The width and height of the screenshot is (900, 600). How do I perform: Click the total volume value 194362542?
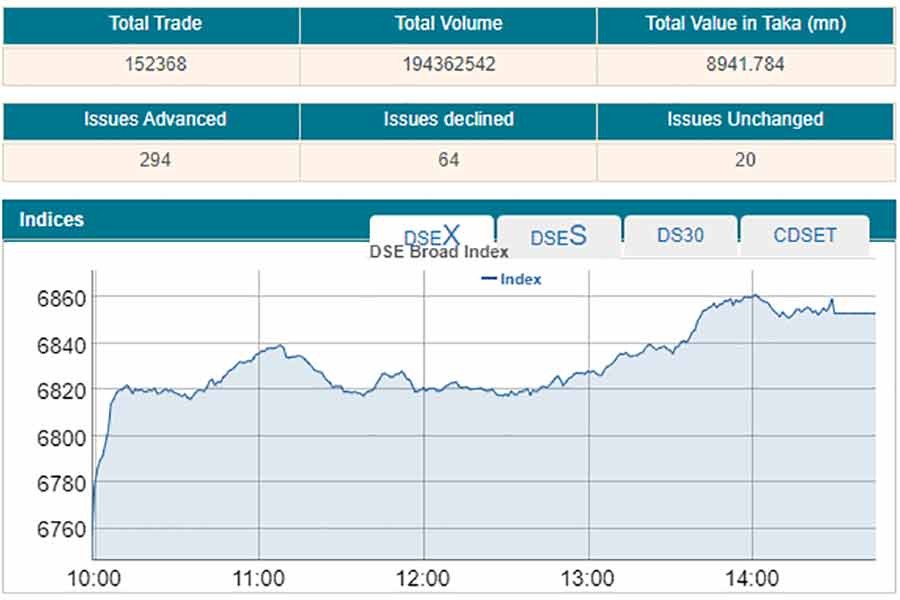[448, 65]
